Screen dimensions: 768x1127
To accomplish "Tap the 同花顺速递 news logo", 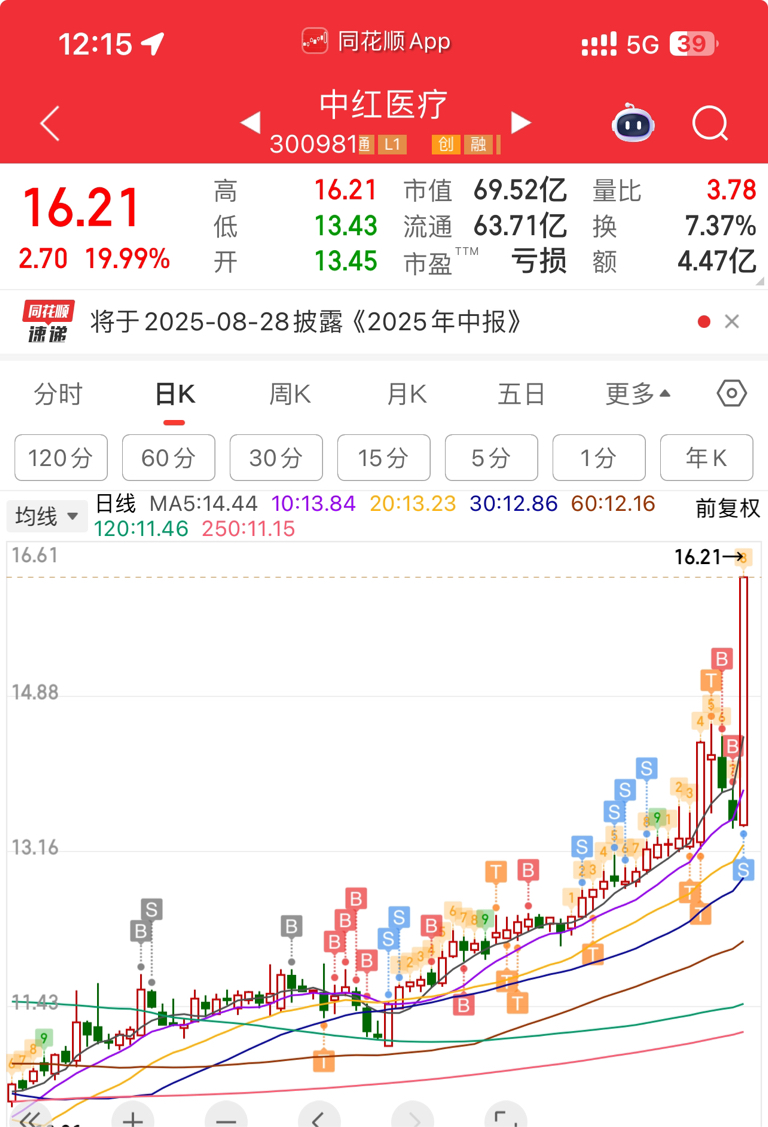I will [48, 321].
